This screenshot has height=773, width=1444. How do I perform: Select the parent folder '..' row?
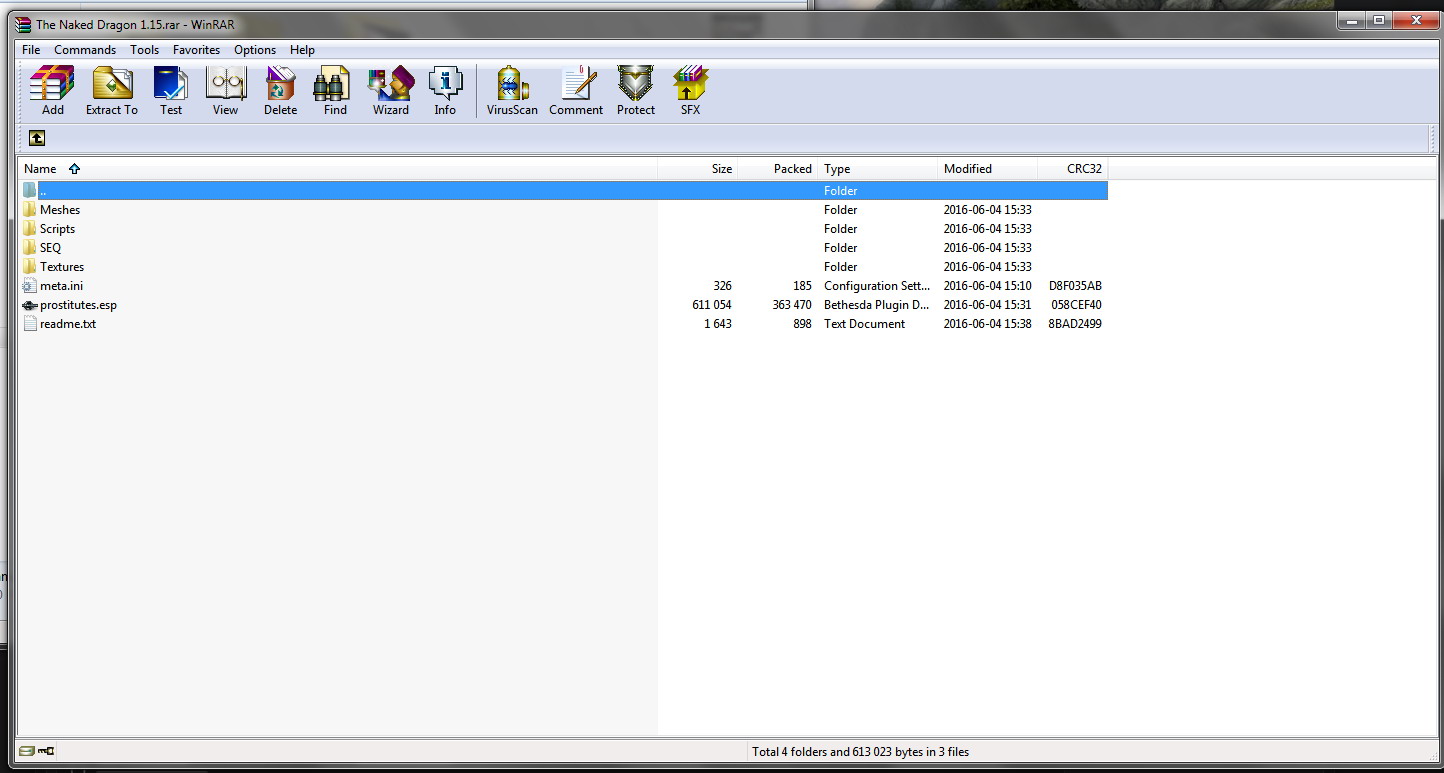(x=564, y=190)
